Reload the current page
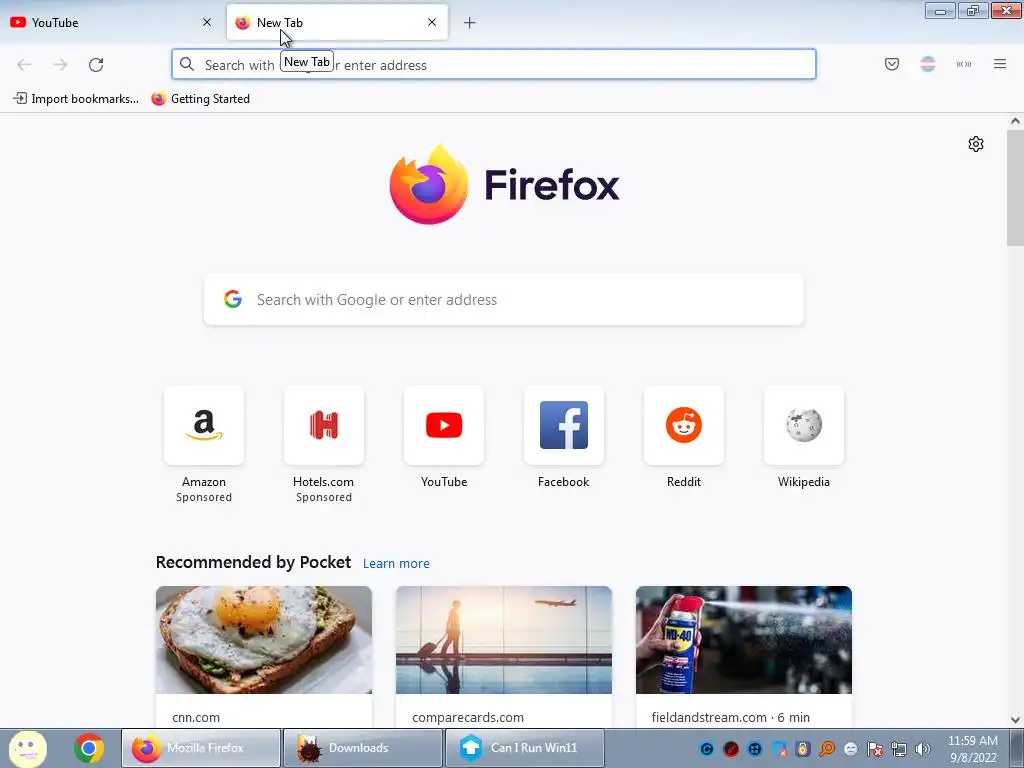The height and width of the screenshot is (768, 1024). pos(96,65)
